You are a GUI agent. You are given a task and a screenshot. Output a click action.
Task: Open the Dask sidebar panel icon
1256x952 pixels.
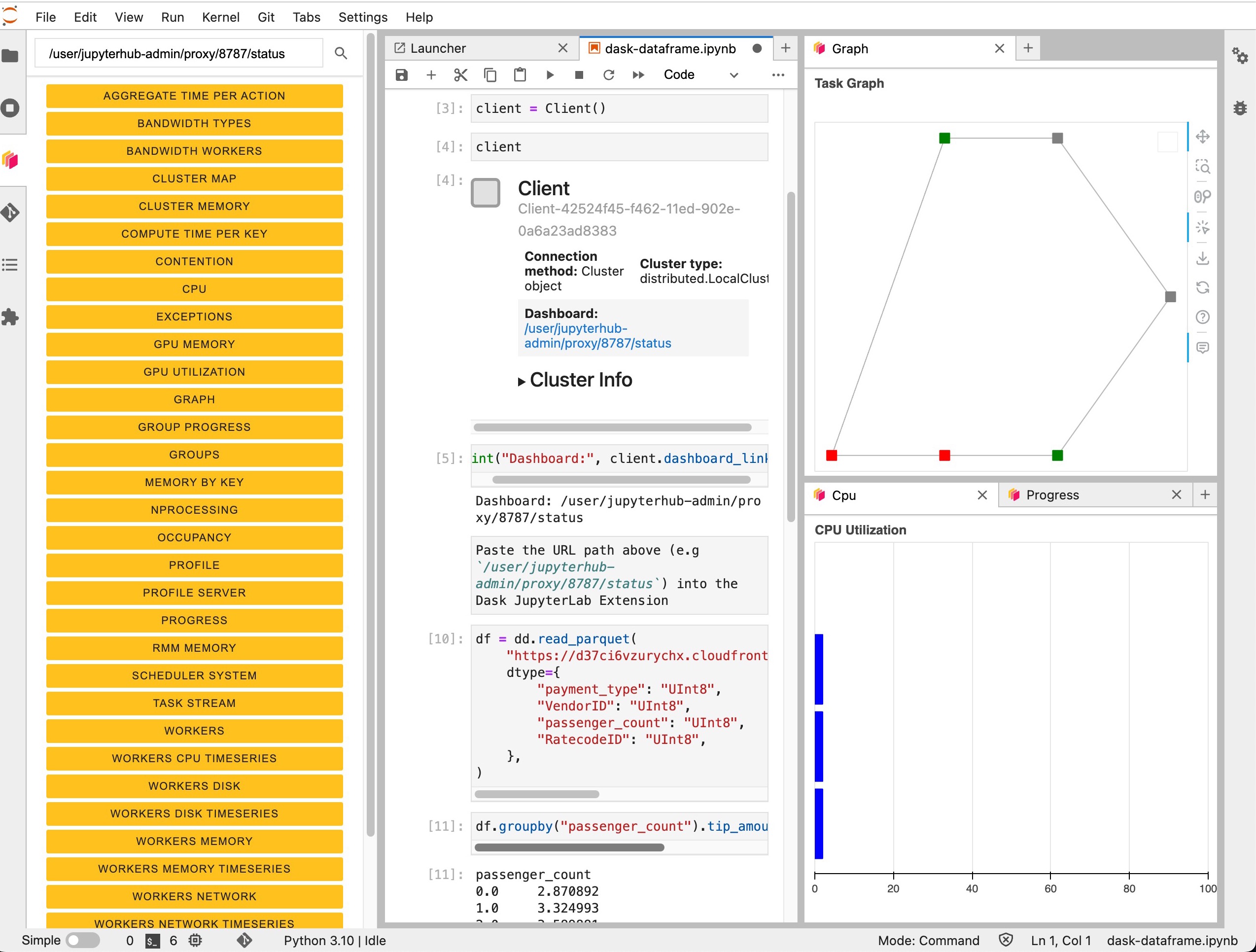point(10,160)
